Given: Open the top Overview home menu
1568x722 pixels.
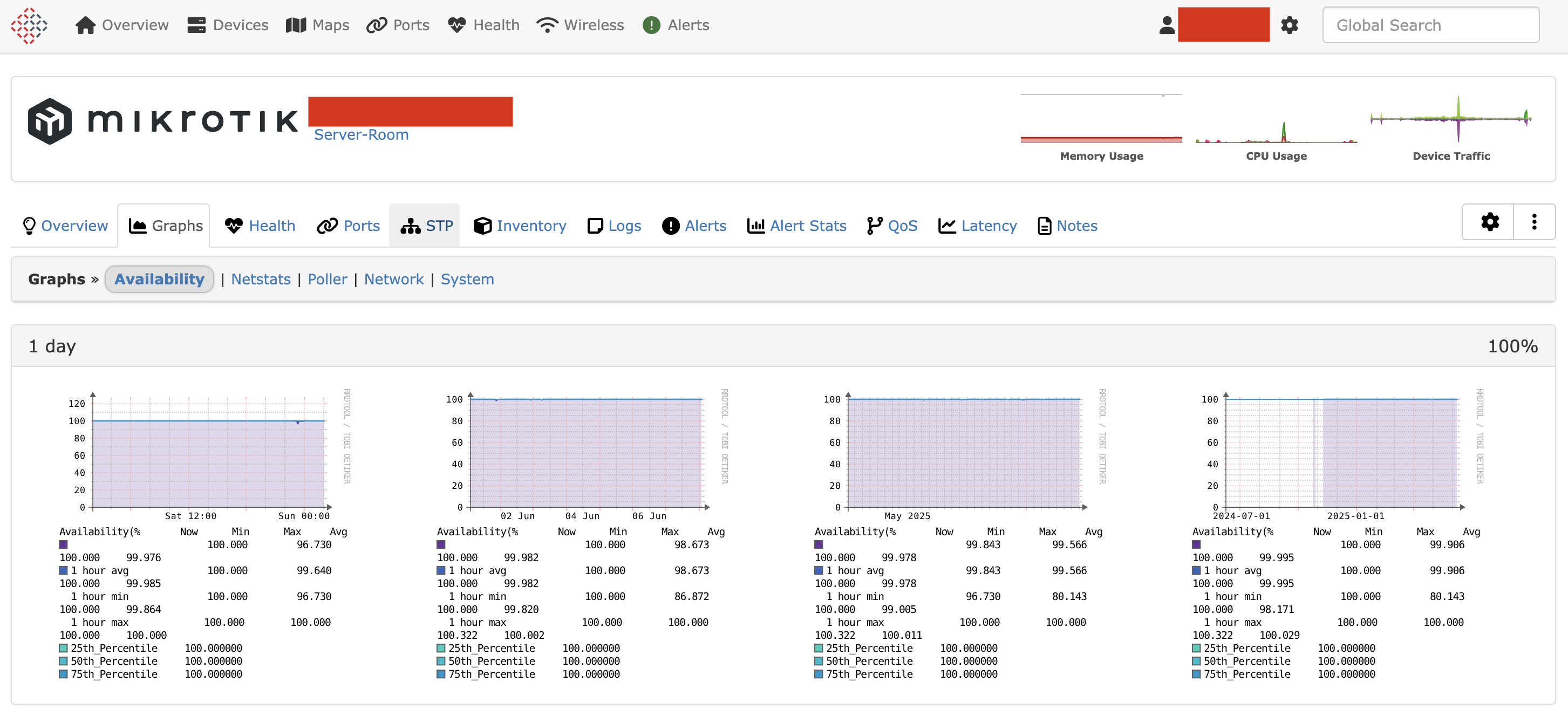Looking at the screenshot, I should (x=122, y=25).
